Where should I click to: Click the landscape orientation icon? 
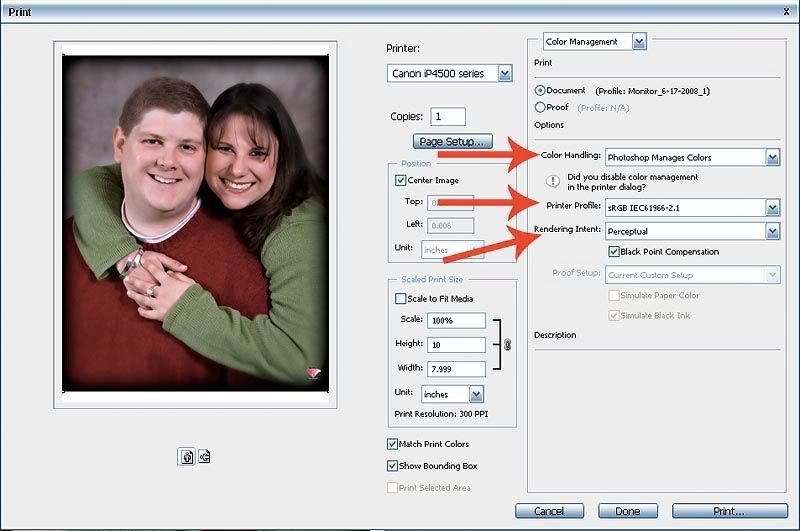[x=204, y=456]
